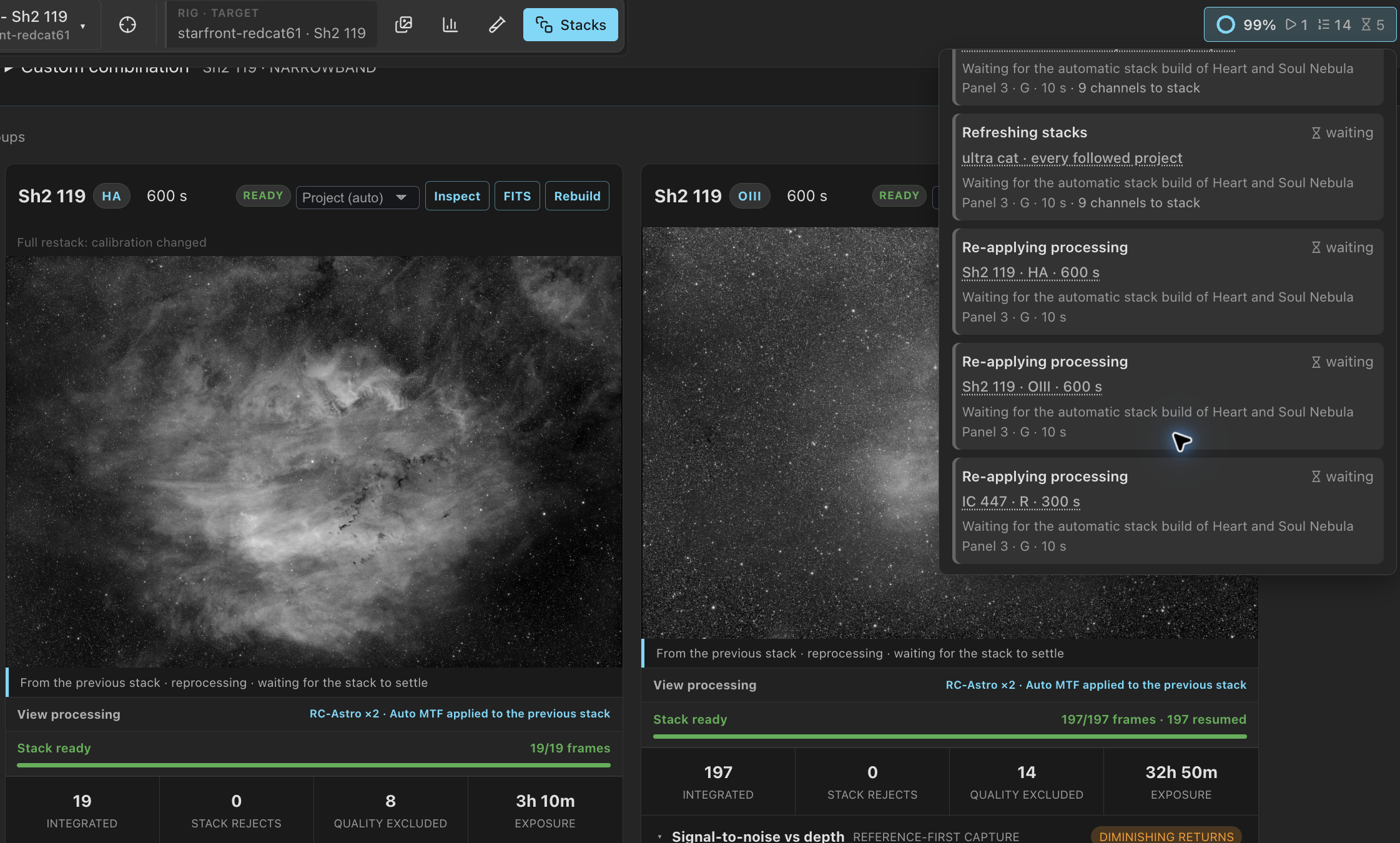This screenshot has height=843, width=1400.
Task: Click the READY badge on the HA stack
Action: 263,195
